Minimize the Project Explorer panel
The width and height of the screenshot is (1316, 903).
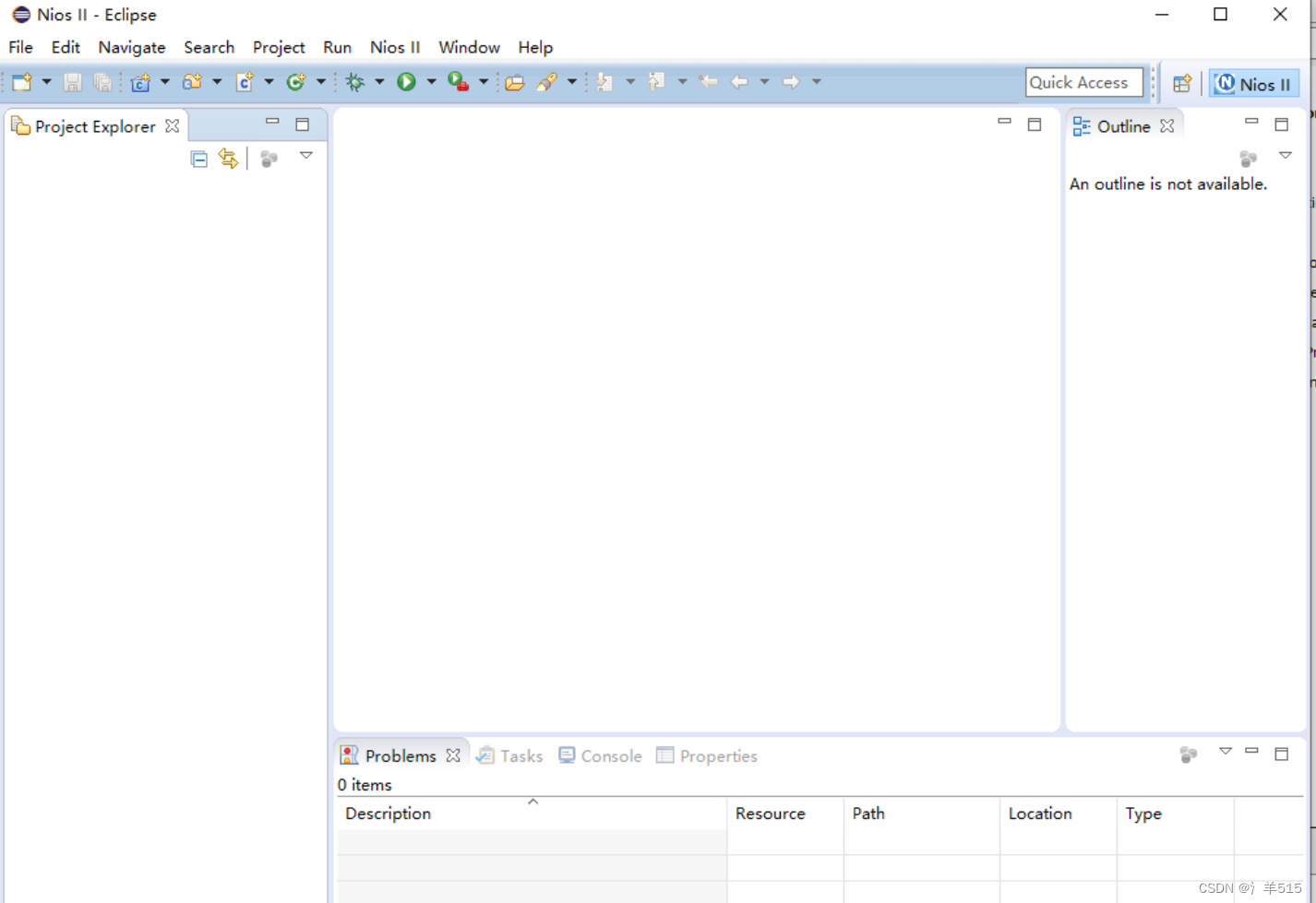pos(272,122)
